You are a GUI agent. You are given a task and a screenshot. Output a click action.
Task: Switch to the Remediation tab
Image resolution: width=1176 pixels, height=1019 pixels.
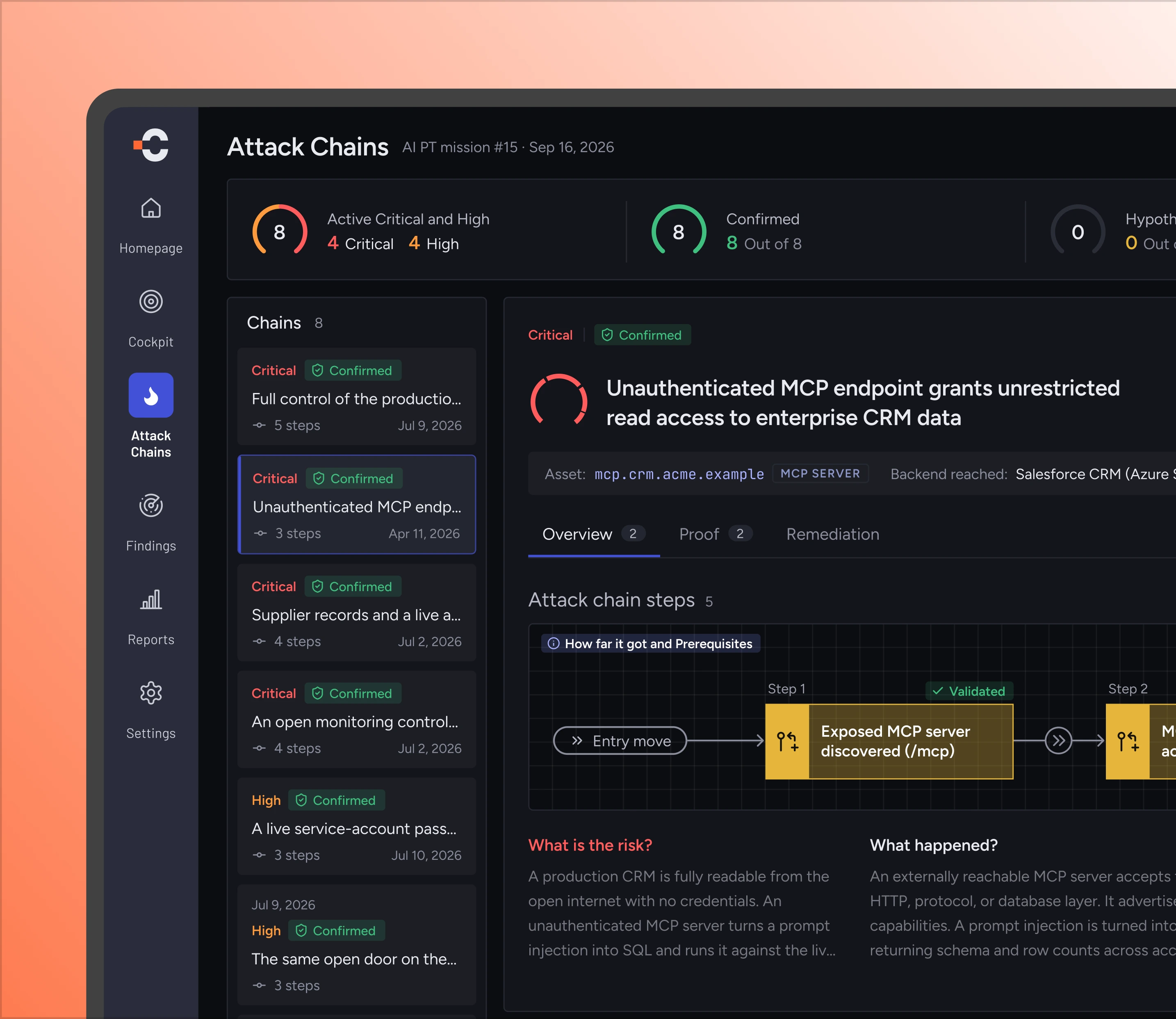[833, 534]
